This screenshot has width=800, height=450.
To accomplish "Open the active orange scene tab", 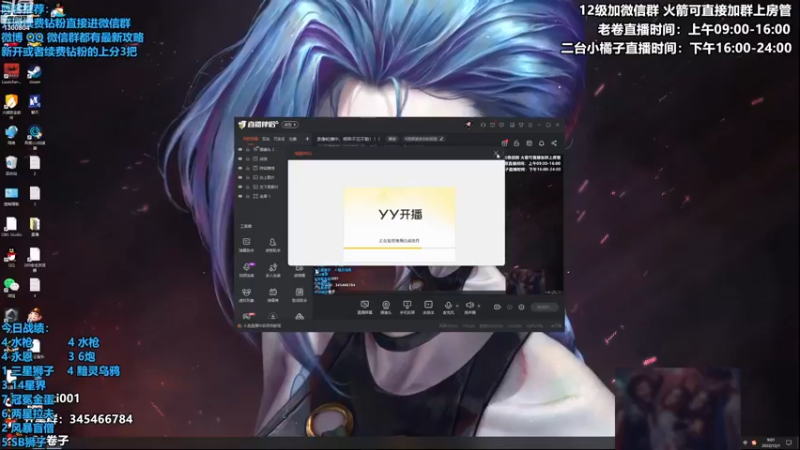I will 250,139.
